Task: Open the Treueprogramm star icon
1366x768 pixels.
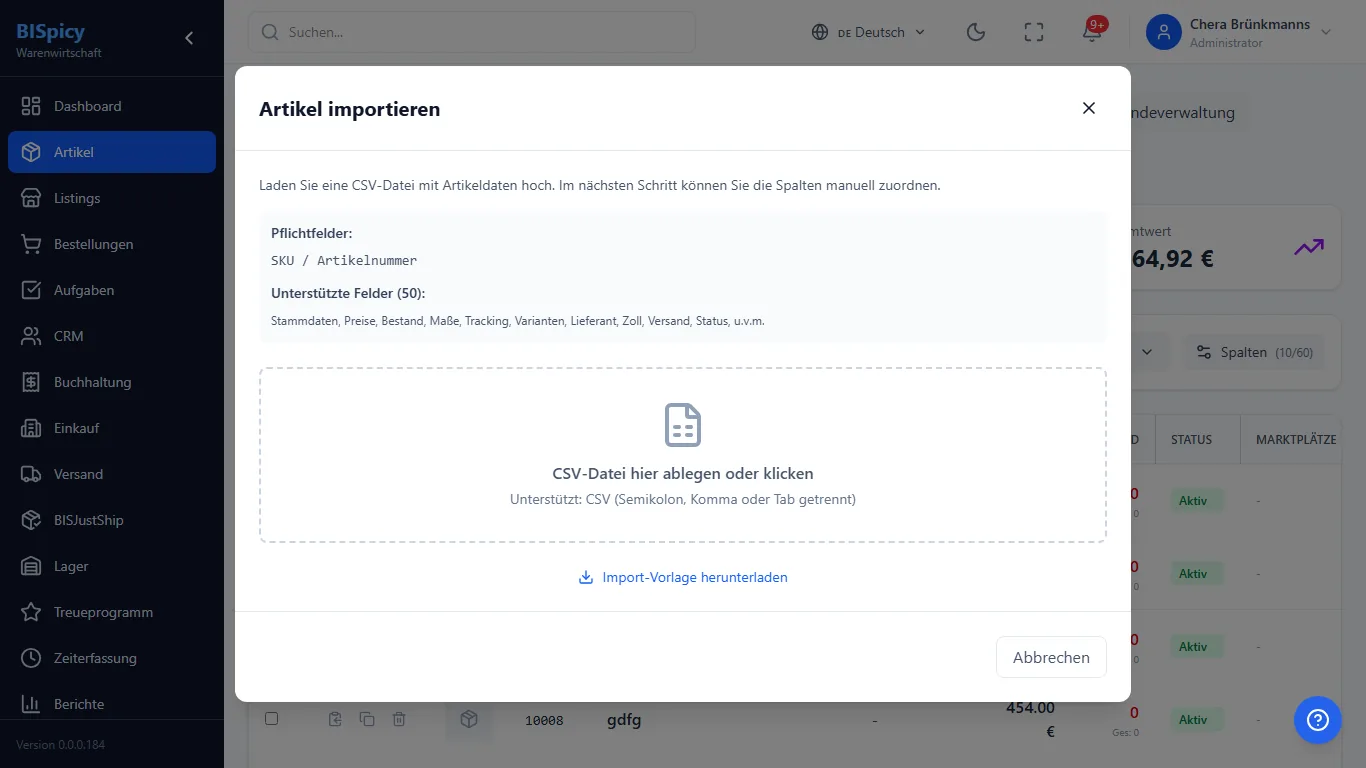Action: 31,612
